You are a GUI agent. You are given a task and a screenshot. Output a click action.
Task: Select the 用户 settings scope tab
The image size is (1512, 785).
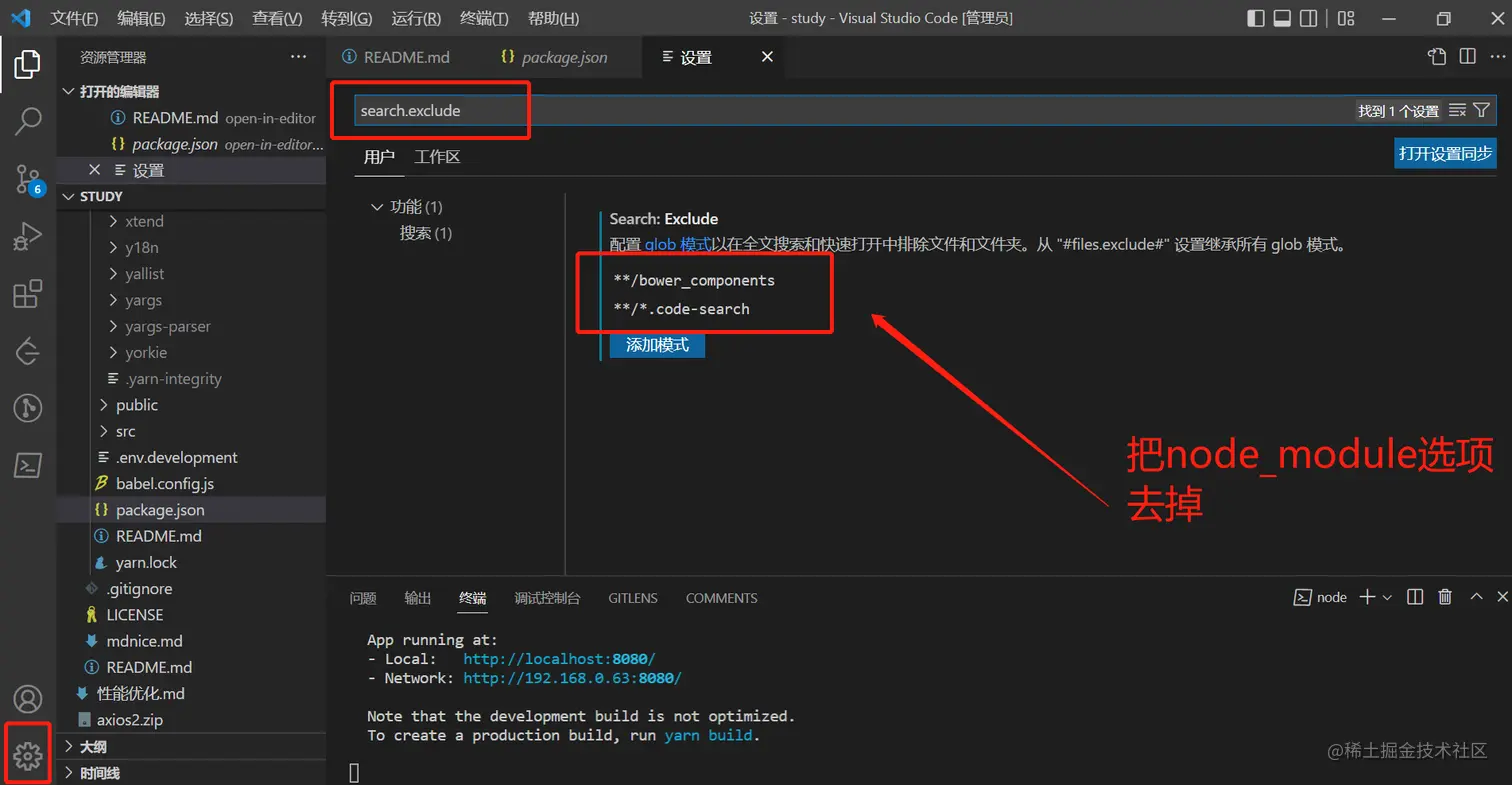[x=379, y=156]
